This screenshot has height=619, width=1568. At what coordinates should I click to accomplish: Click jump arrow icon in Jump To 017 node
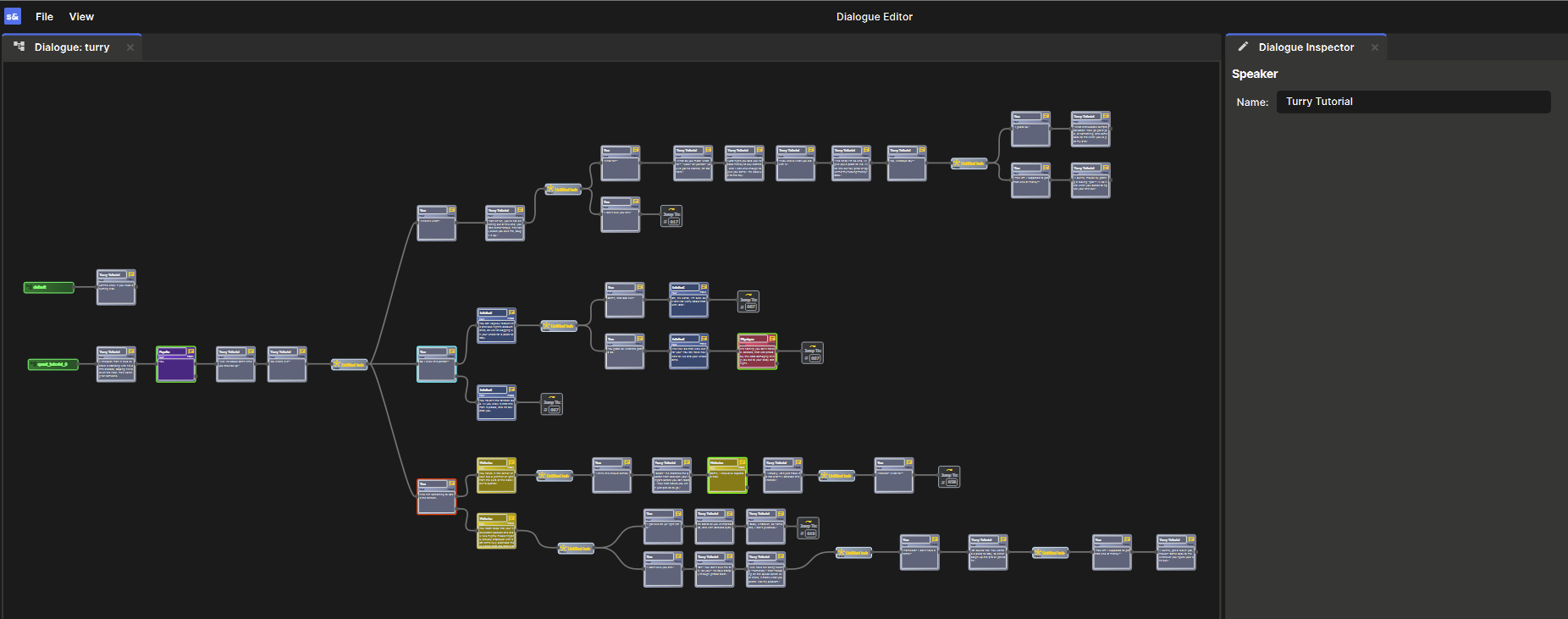671,210
